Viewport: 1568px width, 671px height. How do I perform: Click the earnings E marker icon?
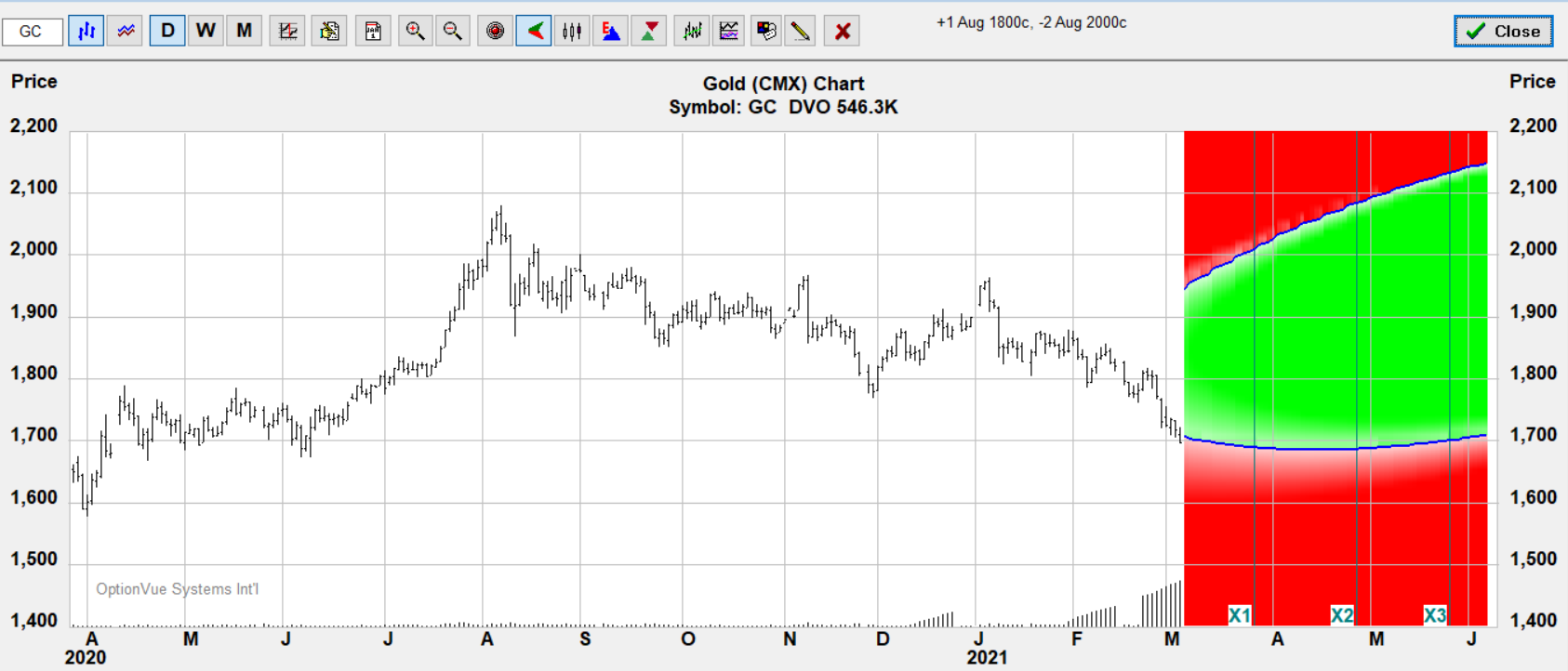tap(610, 31)
